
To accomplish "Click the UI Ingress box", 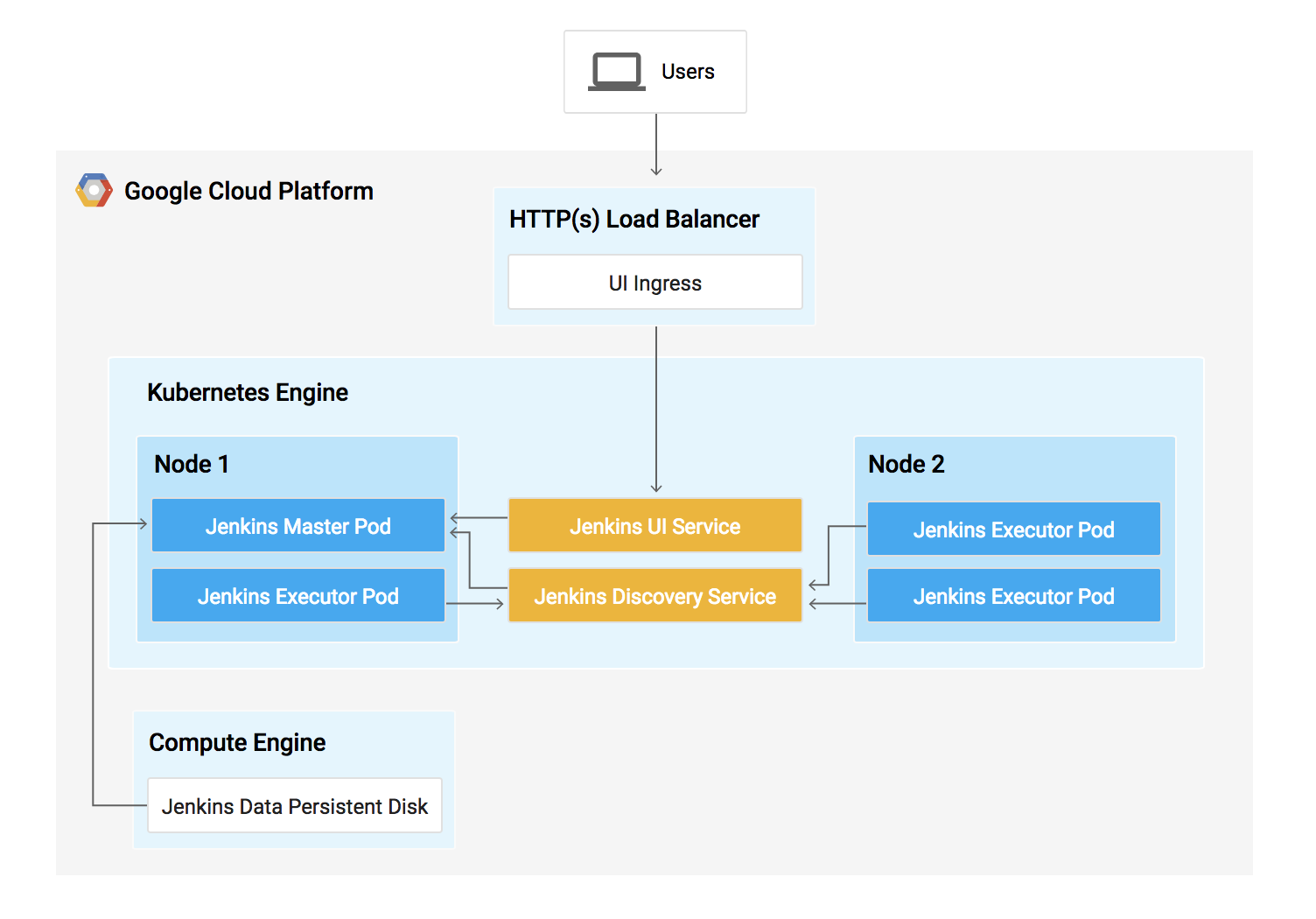I will (655, 282).
